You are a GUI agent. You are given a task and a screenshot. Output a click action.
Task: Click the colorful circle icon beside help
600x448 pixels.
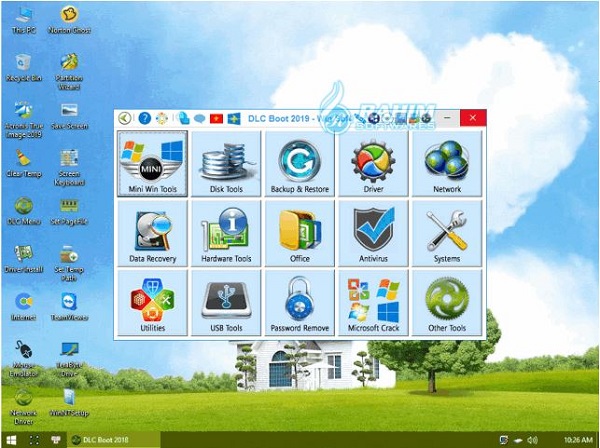[161, 118]
